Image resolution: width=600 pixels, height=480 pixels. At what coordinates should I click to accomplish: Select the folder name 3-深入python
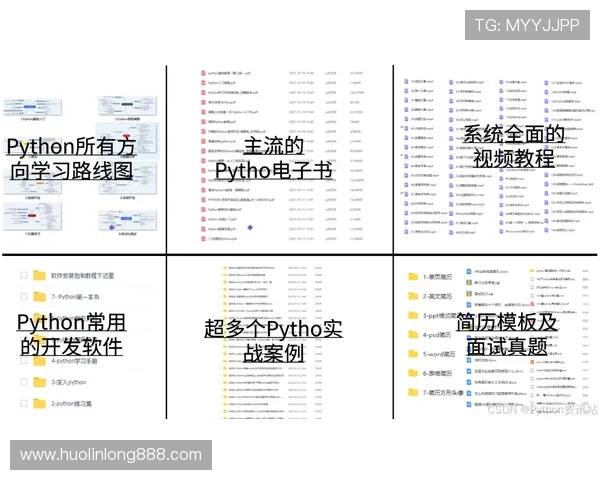(69, 382)
